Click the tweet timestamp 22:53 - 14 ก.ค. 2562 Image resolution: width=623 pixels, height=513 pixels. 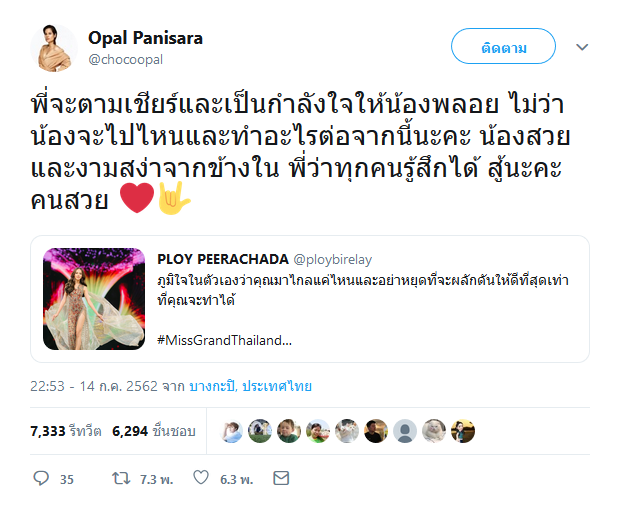point(98,385)
